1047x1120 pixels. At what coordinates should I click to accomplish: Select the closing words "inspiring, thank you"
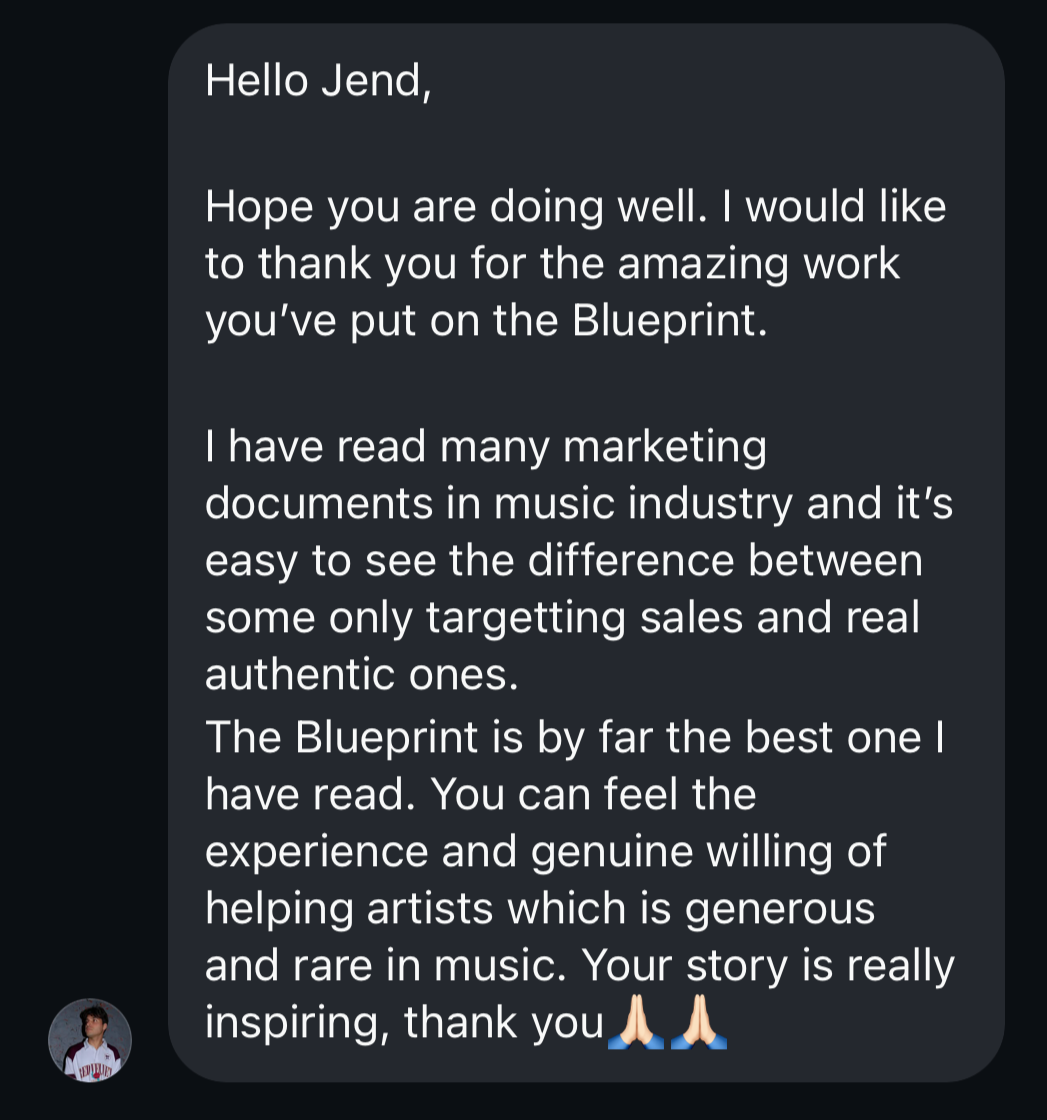[405, 1023]
